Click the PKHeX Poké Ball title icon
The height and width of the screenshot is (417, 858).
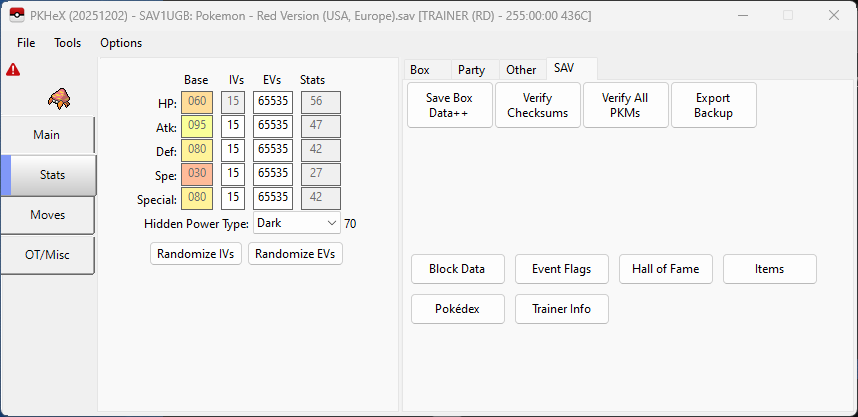15,16
